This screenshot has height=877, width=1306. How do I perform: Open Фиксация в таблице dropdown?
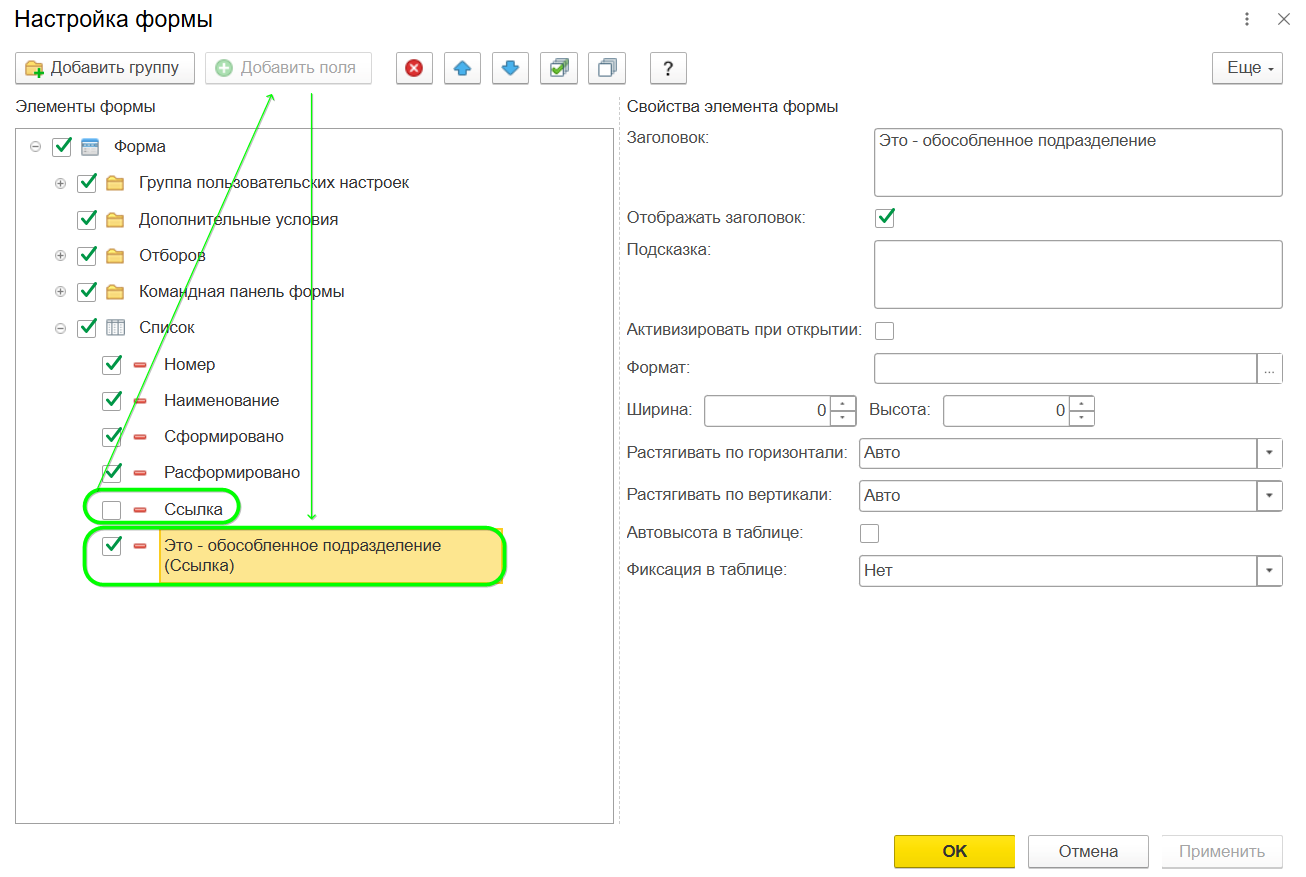pos(1269,571)
